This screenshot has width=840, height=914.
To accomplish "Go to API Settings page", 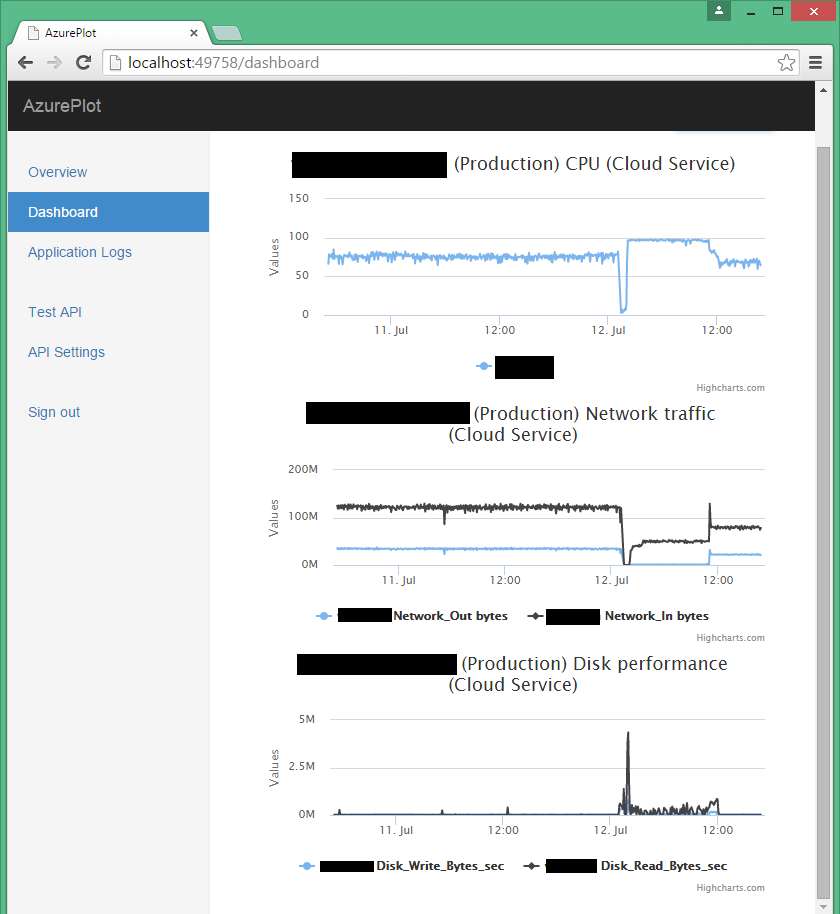I will click(x=66, y=352).
